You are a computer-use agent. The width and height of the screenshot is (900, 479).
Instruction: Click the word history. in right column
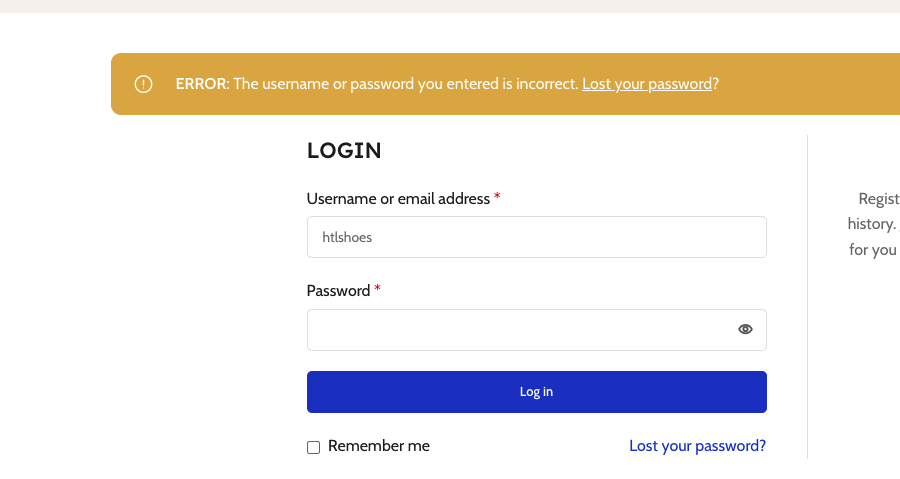[872, 224]
